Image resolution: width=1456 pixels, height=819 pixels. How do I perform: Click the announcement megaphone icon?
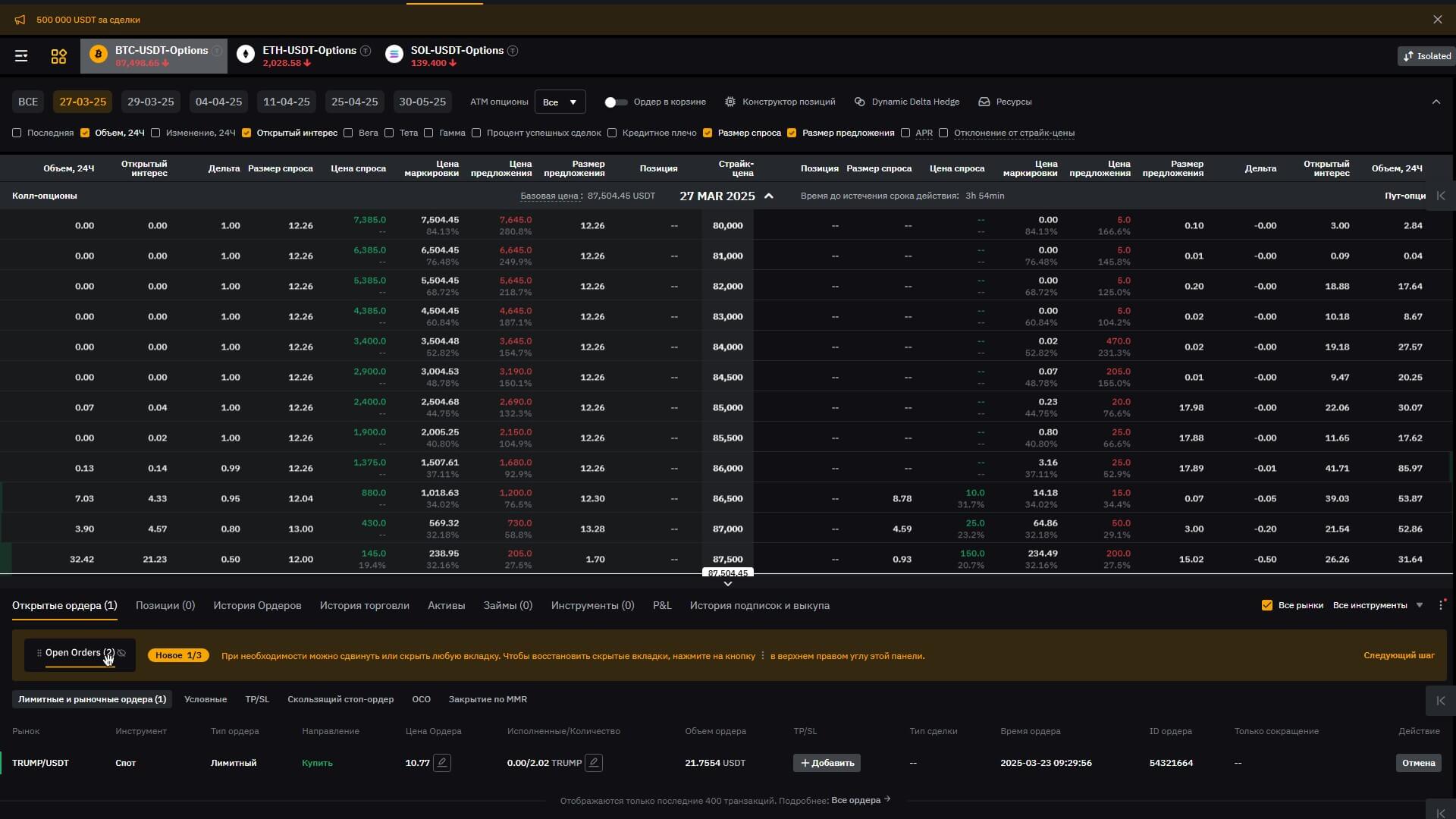point(20,20)
